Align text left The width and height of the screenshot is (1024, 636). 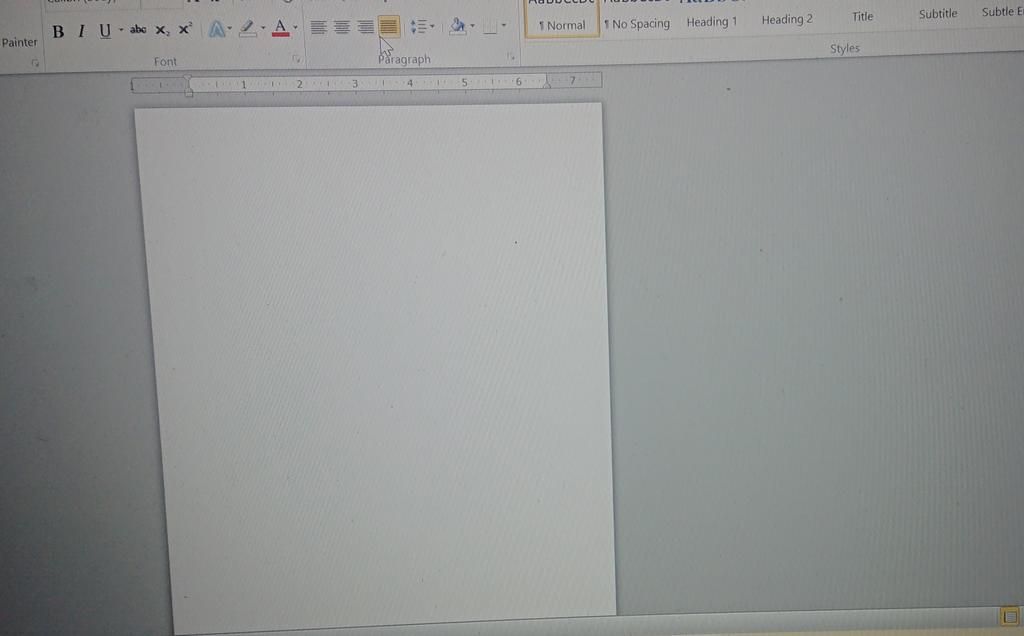click(x=318, y=27)
